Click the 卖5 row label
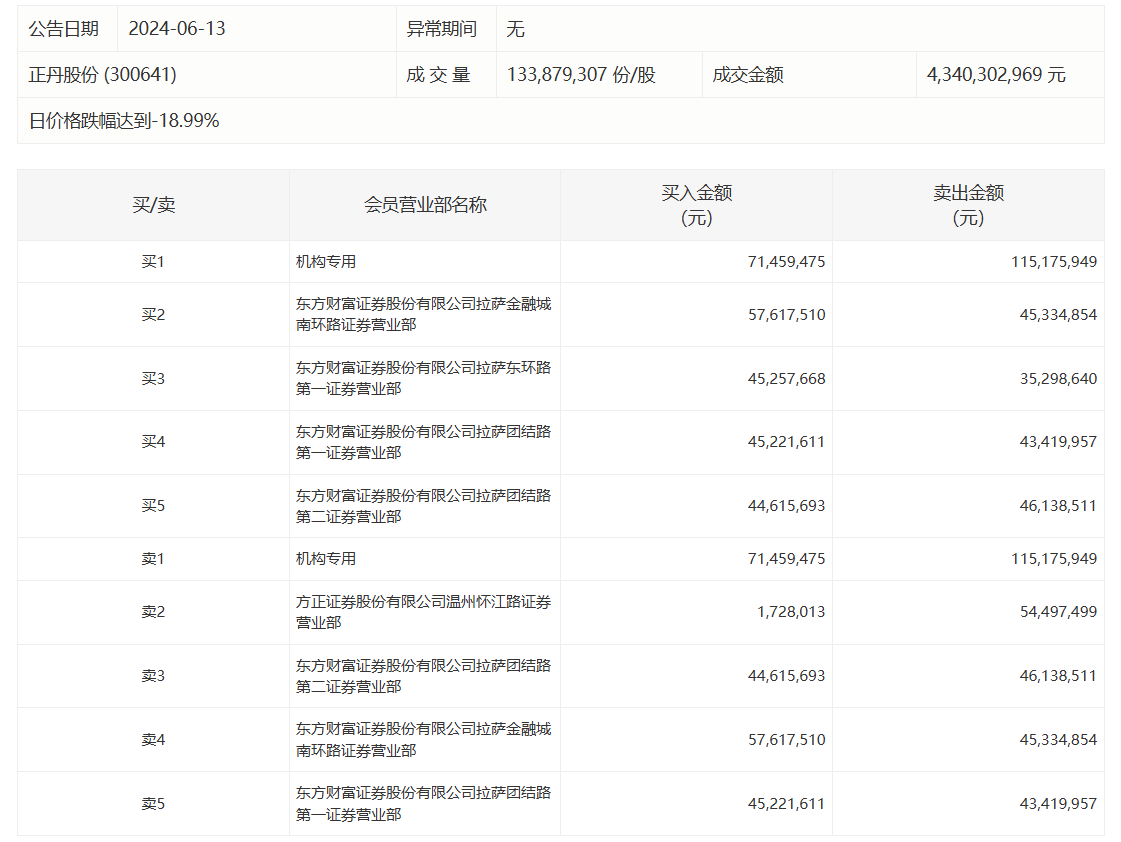This screenshot has width=1121, height=842. [153, 804]
